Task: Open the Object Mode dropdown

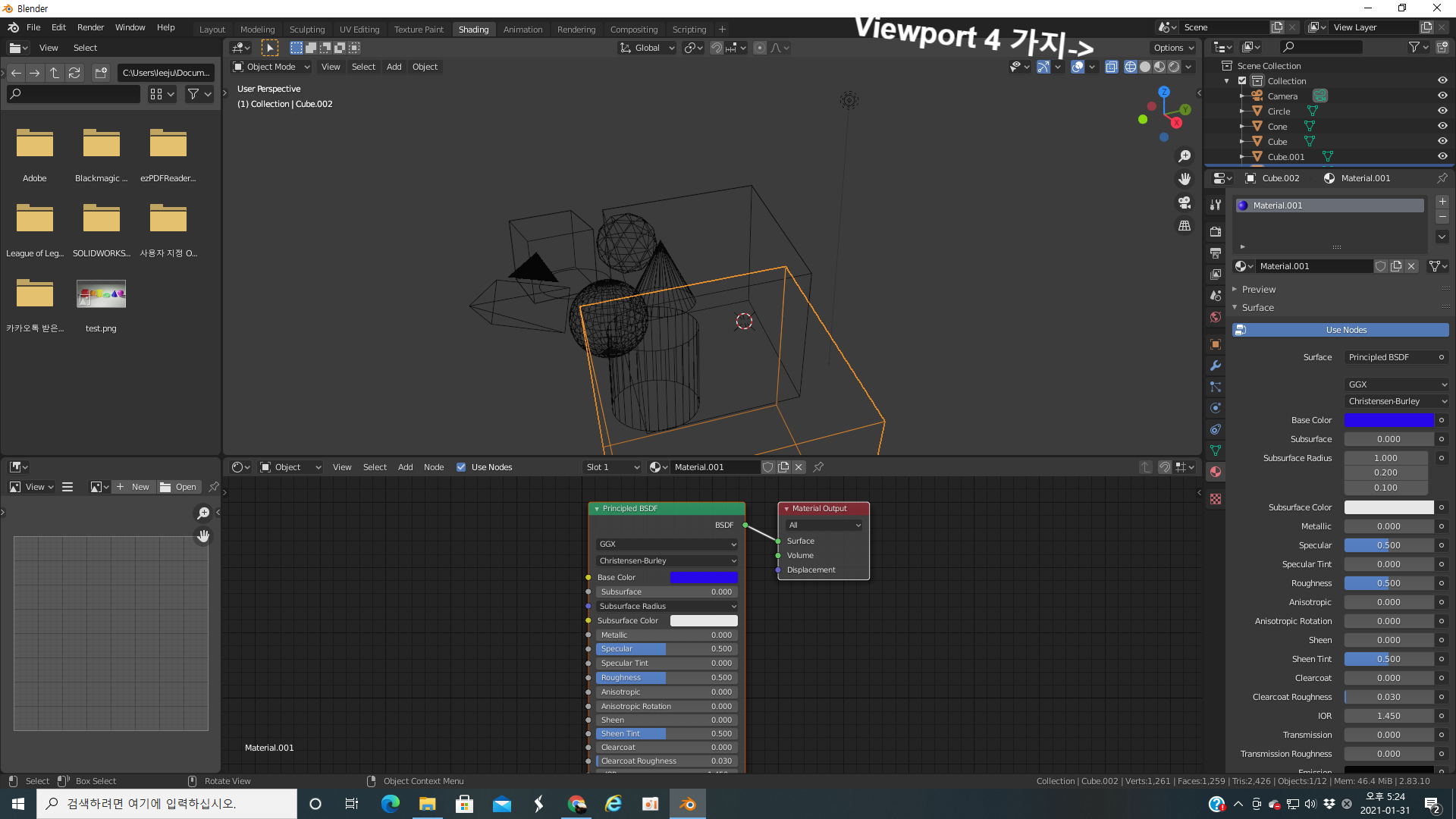Action: click(271, 67)
